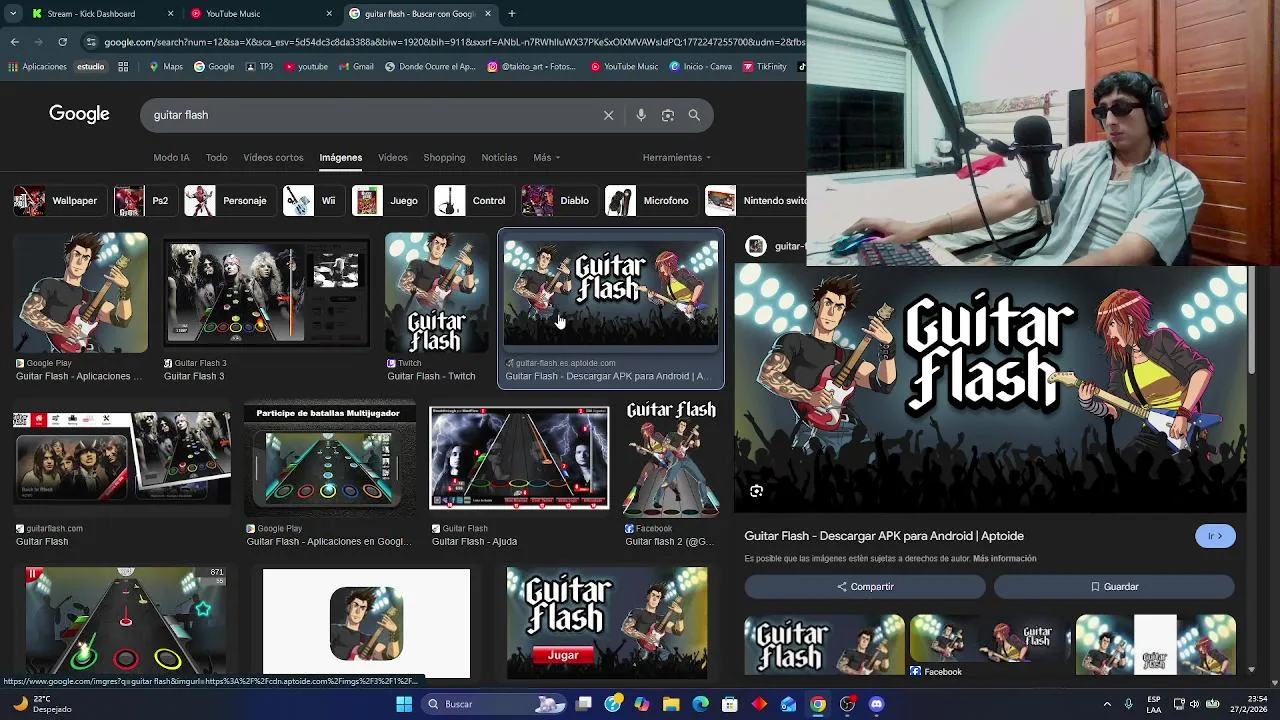Open Task View on the taskbar
The width and height of the screenshot is (1280, 720).
point(584,704)
